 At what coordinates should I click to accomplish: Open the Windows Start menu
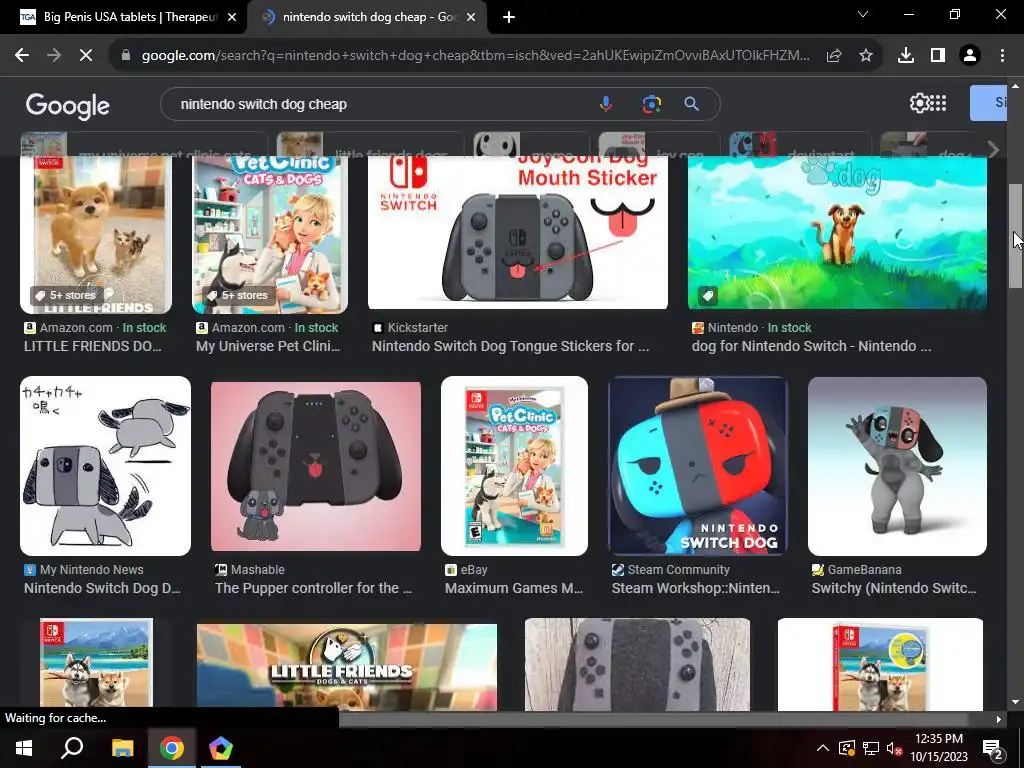(x=24, y=748)
